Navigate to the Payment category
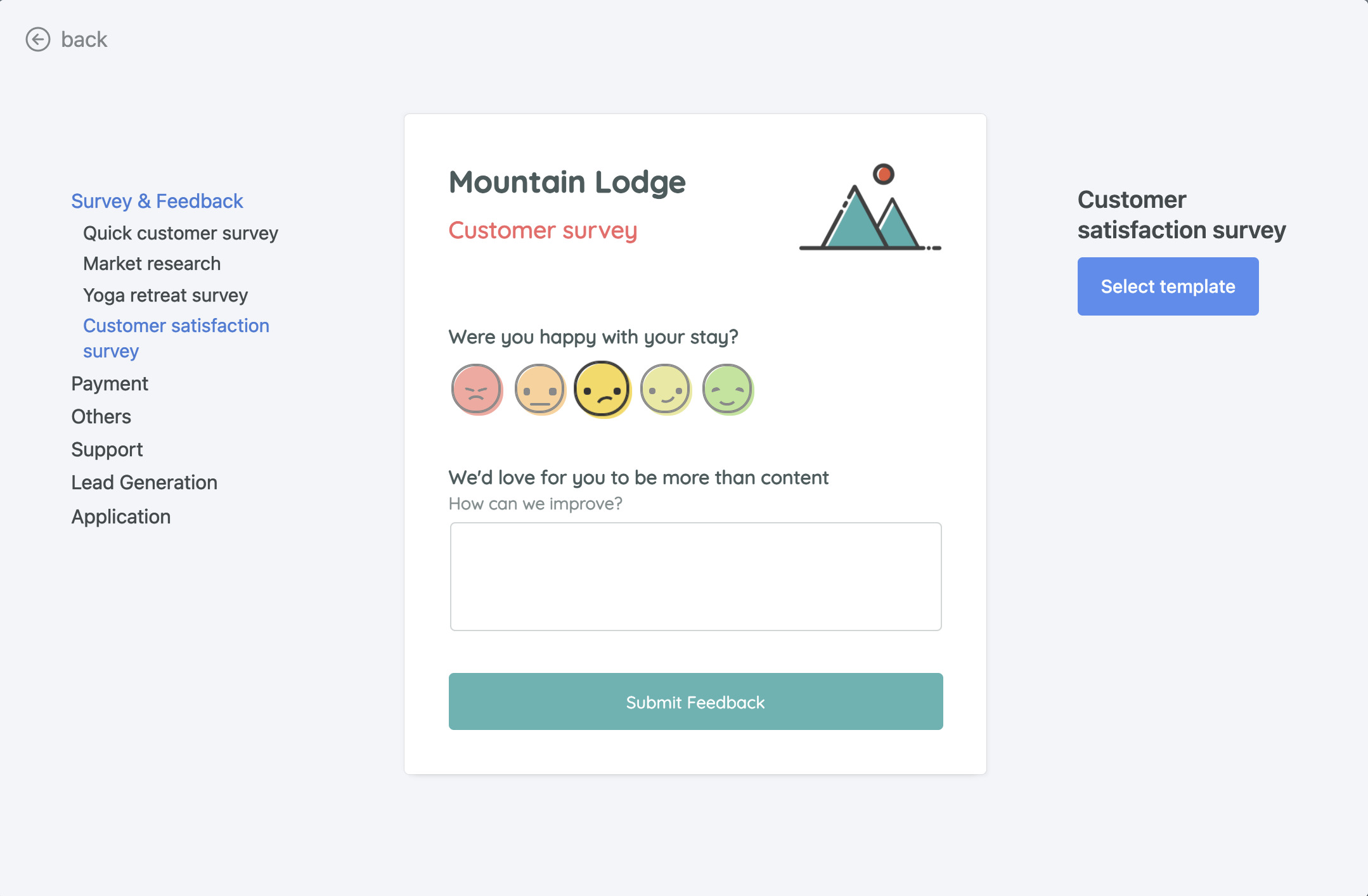The image size is (1368, 896). pos(109,383)
